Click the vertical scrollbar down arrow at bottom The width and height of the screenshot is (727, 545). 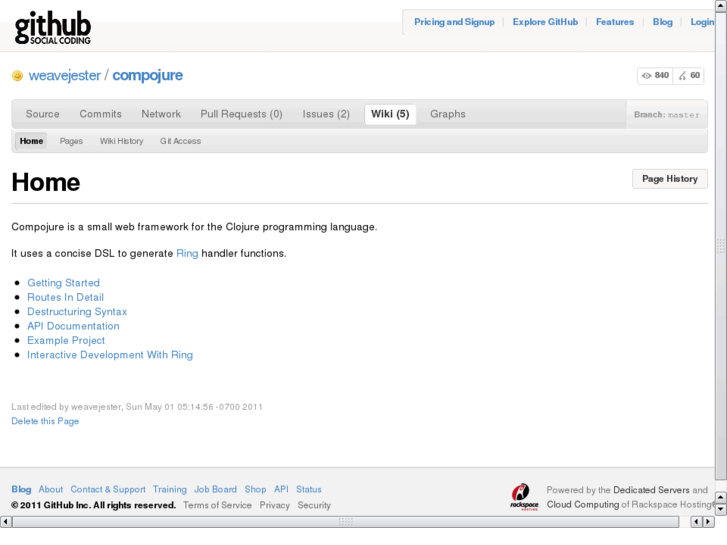(721, 509)
